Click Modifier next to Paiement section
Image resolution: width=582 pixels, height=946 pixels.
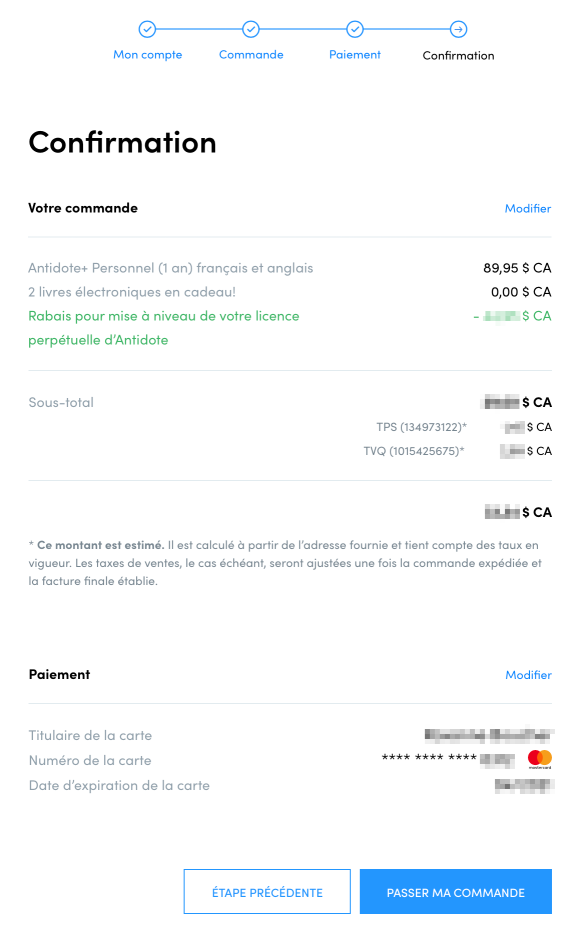tap(528, 675)
